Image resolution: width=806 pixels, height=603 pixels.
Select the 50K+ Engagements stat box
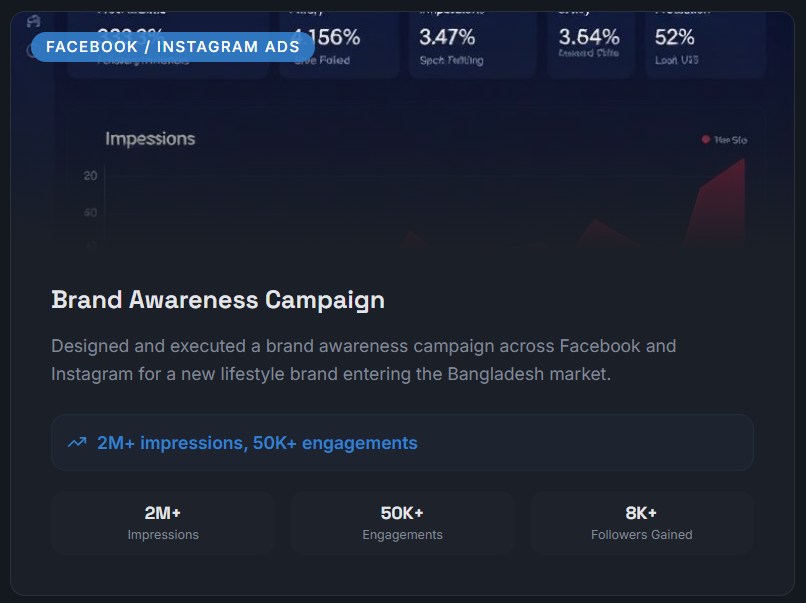402,523
